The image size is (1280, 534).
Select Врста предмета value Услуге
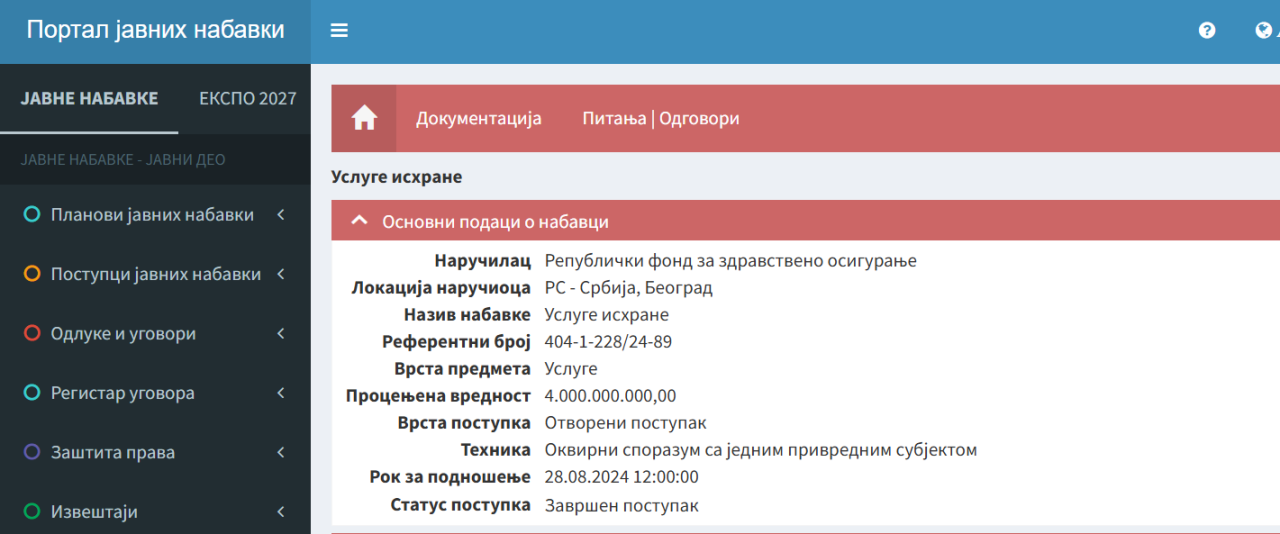[571, 369]
